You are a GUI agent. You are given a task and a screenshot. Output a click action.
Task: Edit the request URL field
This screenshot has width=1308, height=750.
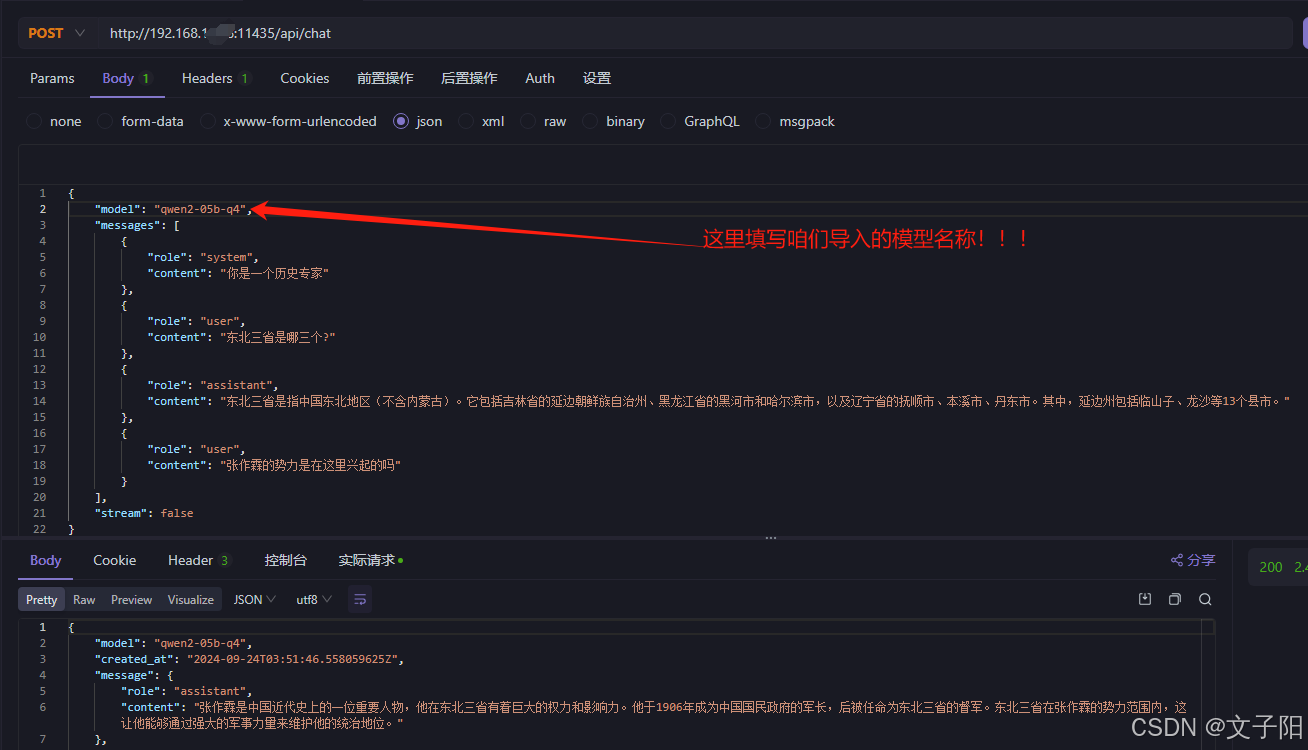tap(695, 33)
